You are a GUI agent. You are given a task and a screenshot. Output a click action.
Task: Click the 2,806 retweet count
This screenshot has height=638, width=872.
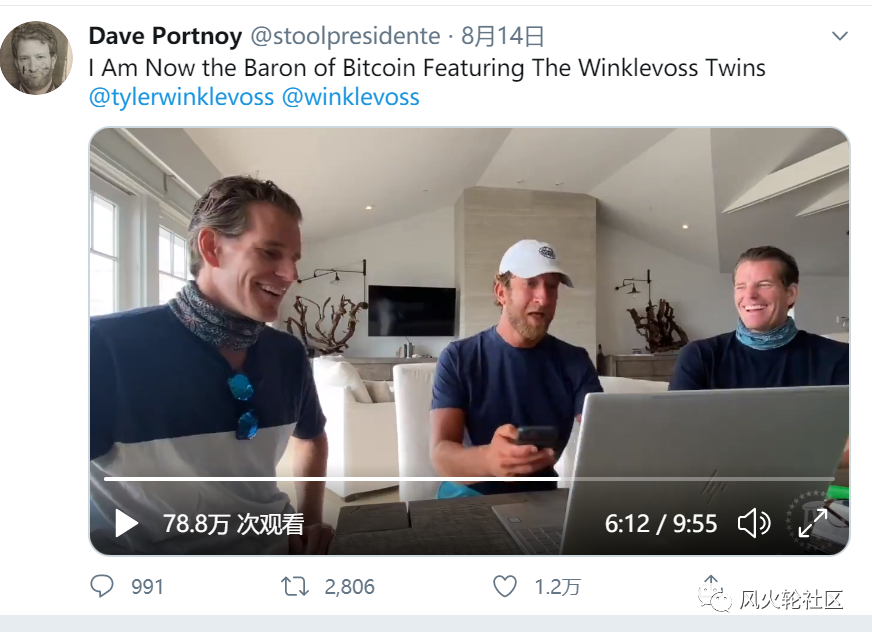[349, 586]
